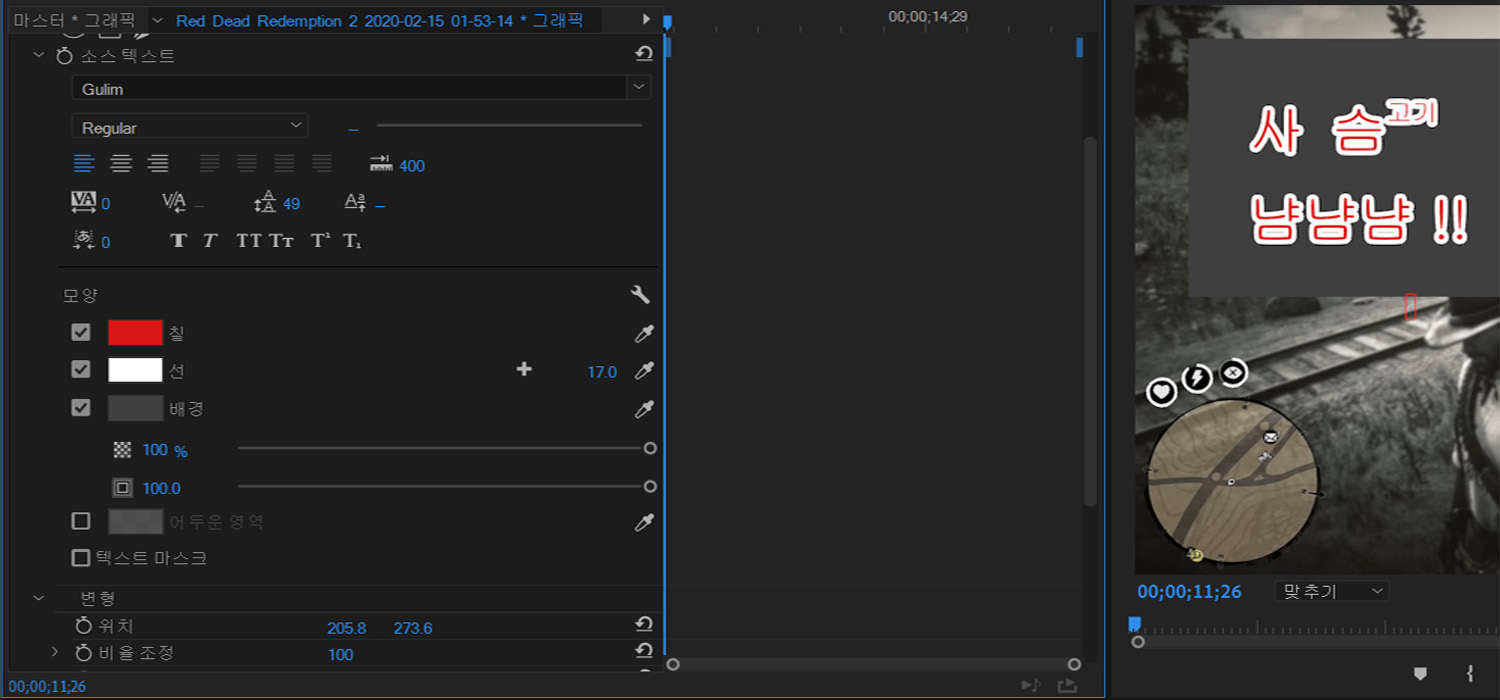Image resolution: width=1500 pixels, height=700 pixels.
Task: Toggle the 소스 텍스트 stopwatch animation icon
Action: tap(64, 56)
